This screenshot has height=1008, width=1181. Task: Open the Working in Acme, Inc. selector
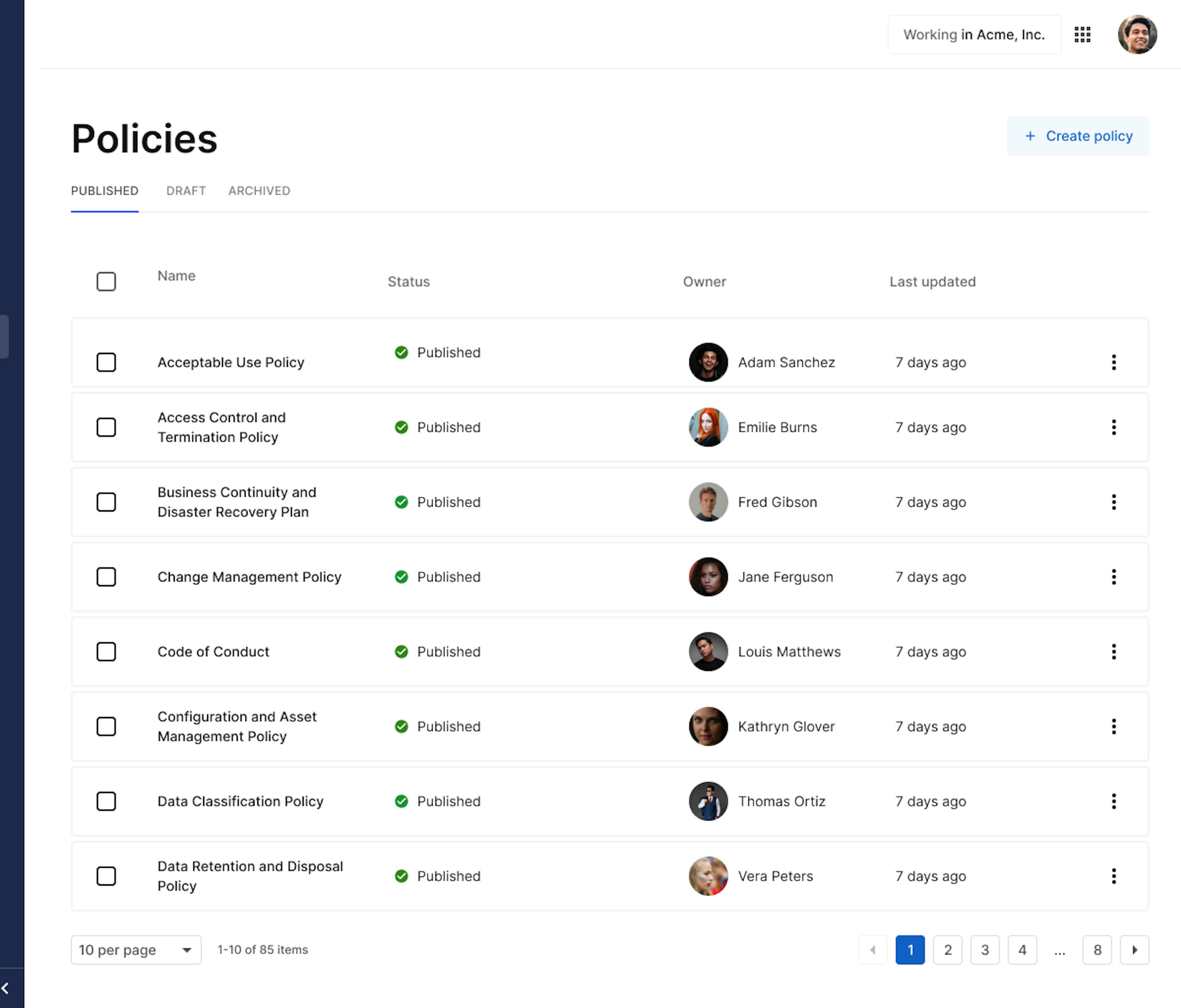click(x=974, y=35)
